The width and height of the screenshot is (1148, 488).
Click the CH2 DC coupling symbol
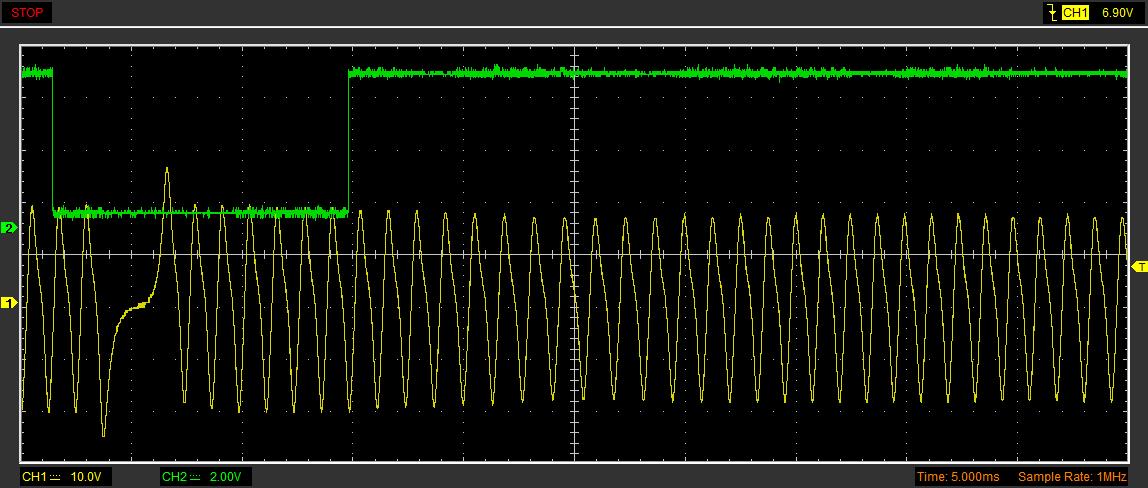click(196, 477)
